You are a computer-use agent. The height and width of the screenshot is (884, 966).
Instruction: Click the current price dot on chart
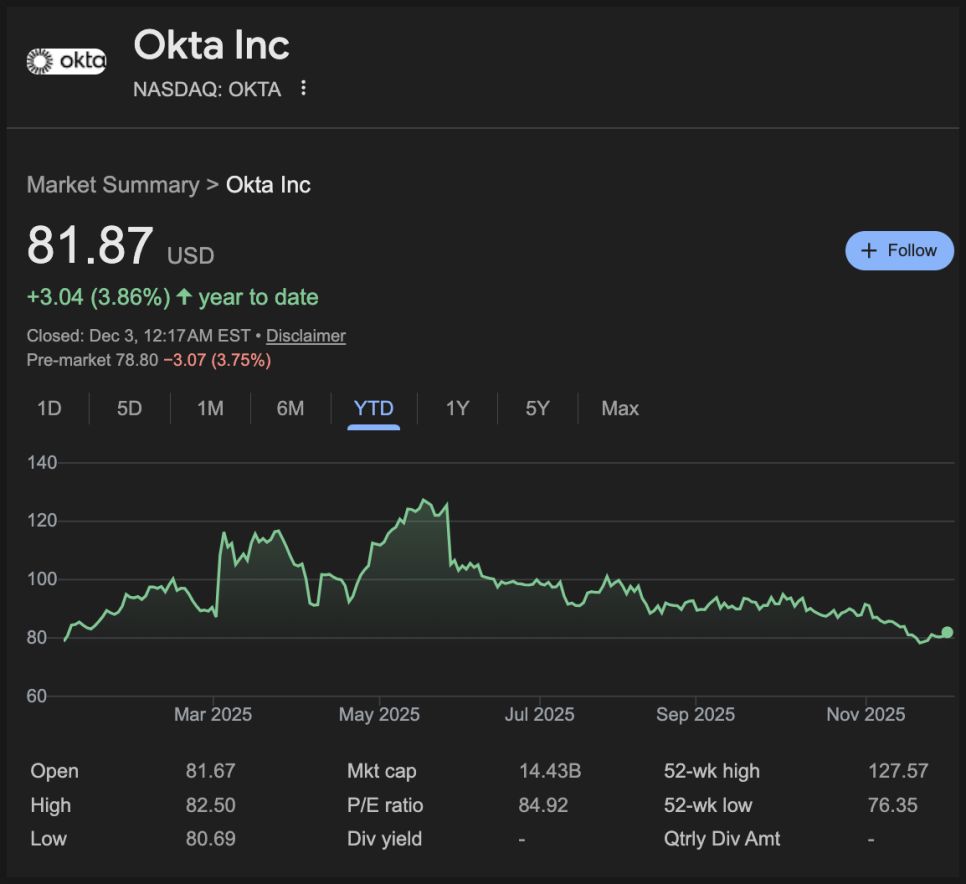(947, 632)
